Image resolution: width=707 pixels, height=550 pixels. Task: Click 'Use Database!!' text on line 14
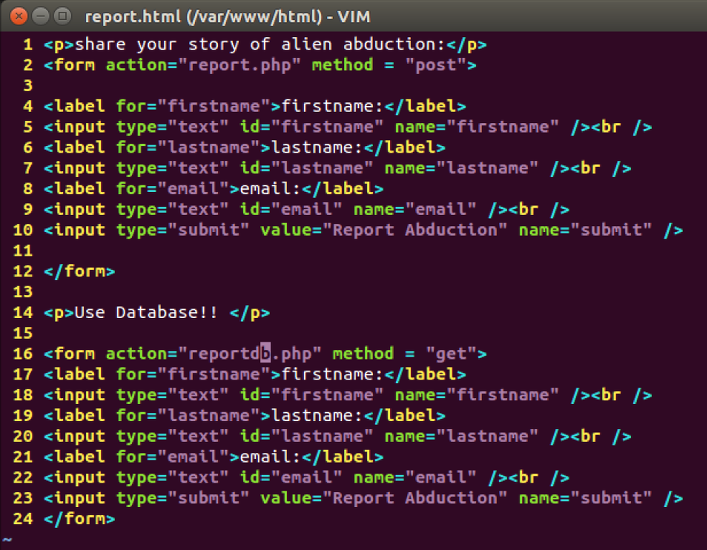pos(146,313)
